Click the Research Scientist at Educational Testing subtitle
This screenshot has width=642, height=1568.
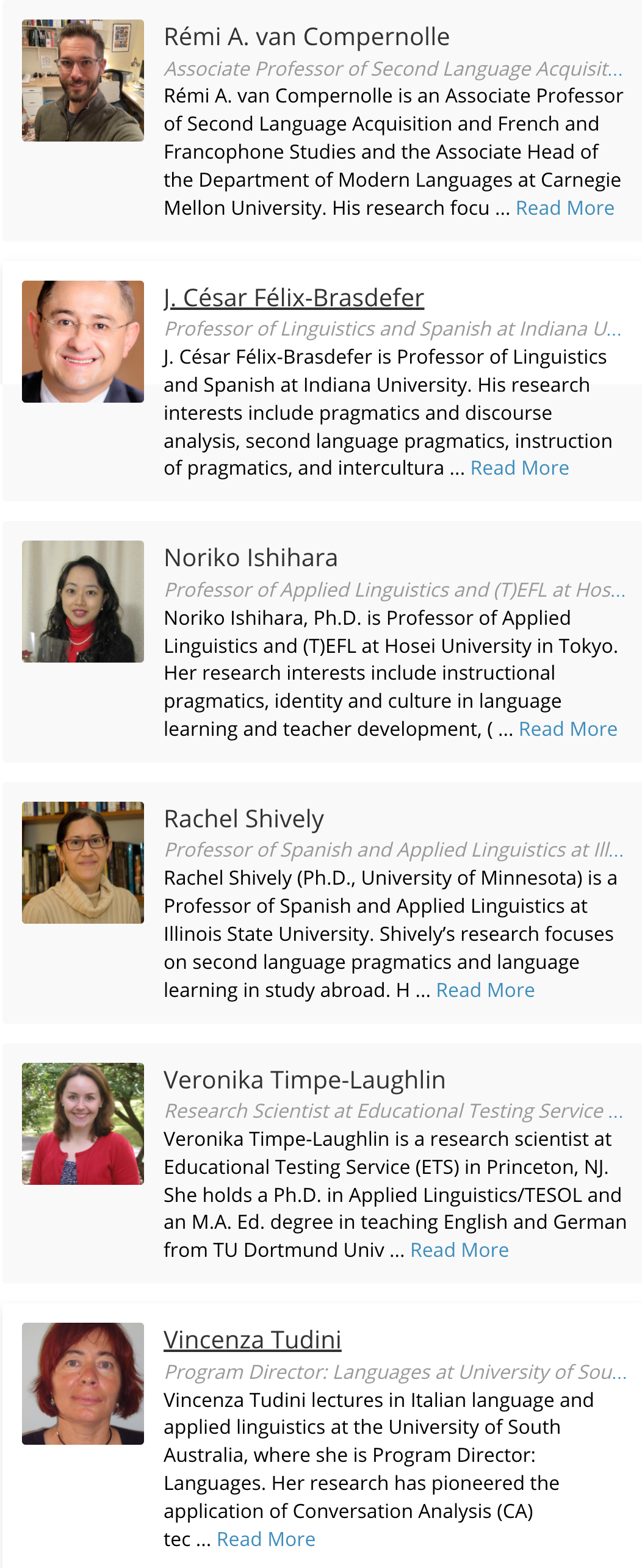click(x=394, y=1111)
